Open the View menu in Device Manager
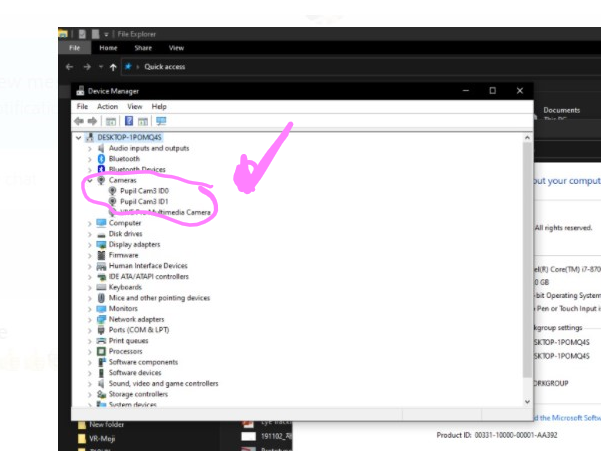This screenshot has height=451, width=601. coord(135,107)
